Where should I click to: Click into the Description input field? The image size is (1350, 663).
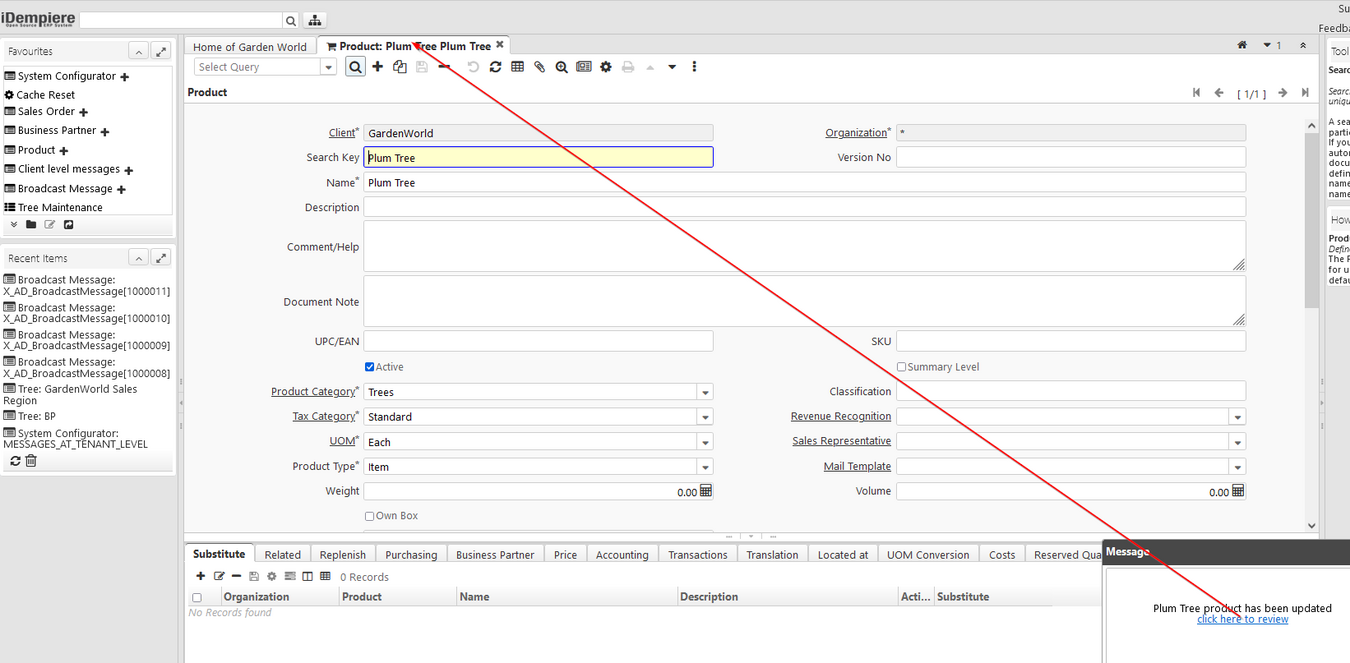point(803,207)
